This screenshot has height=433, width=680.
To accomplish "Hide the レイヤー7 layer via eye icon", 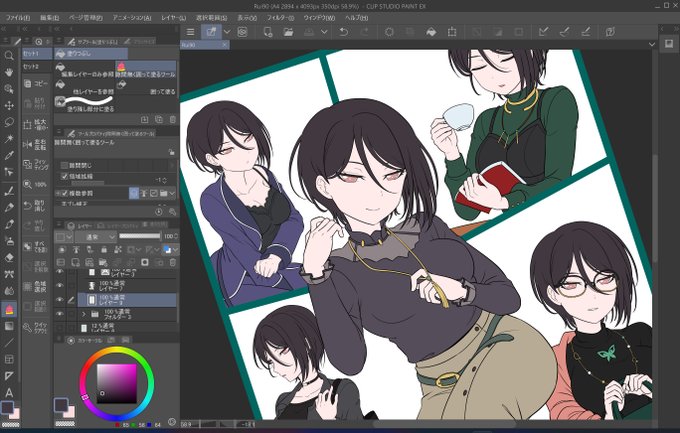I will point(60,285).
